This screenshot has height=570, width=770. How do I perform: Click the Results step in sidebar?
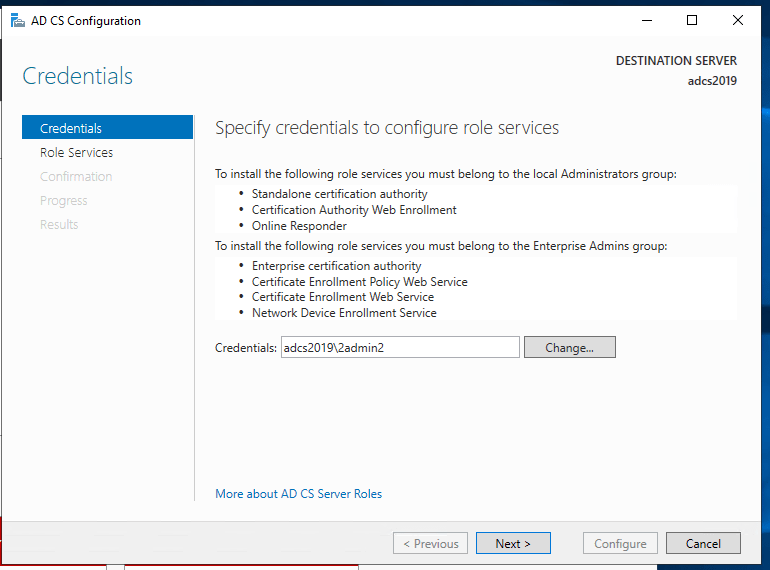(59, 224)
